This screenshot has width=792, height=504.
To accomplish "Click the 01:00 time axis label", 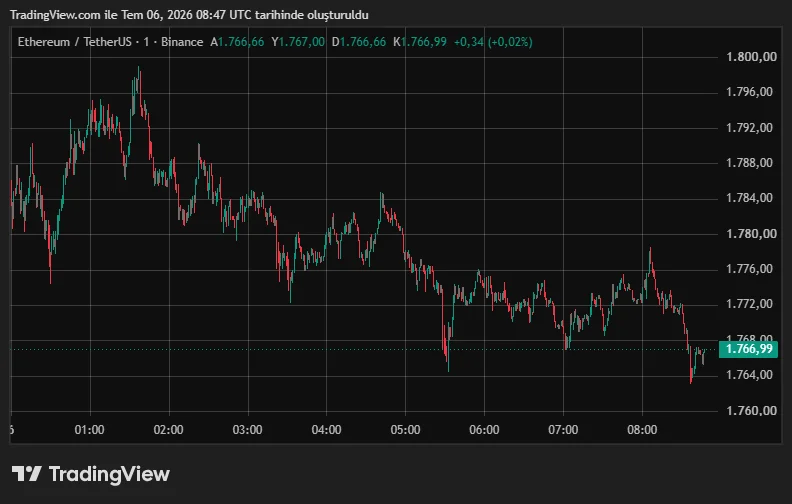I will pos(89,430).
